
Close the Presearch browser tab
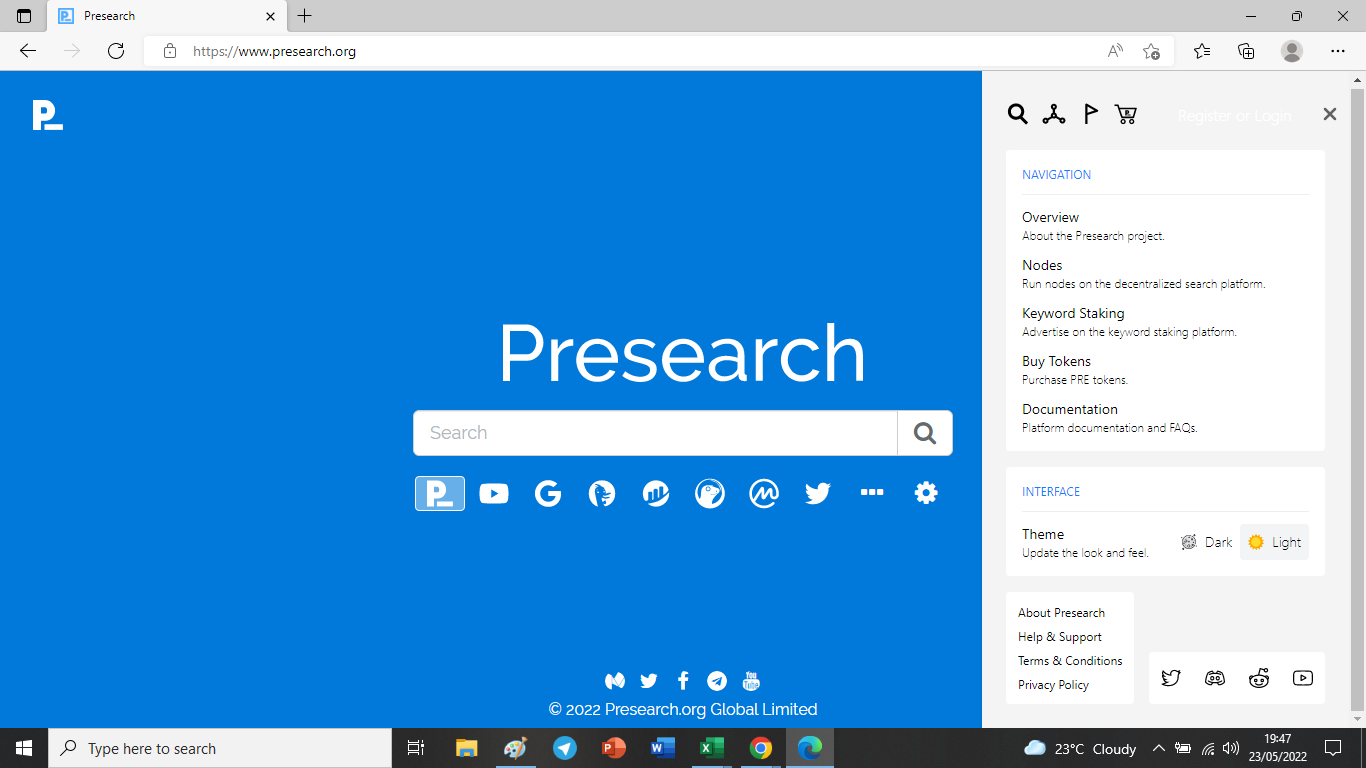[270, 16]
